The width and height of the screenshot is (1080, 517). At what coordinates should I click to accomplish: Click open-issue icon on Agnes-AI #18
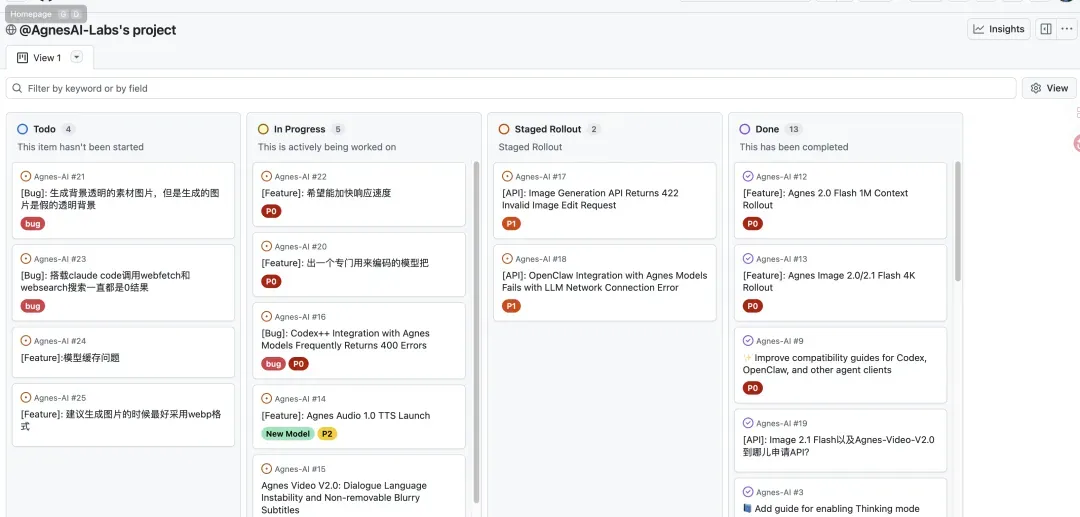point(508,259)
